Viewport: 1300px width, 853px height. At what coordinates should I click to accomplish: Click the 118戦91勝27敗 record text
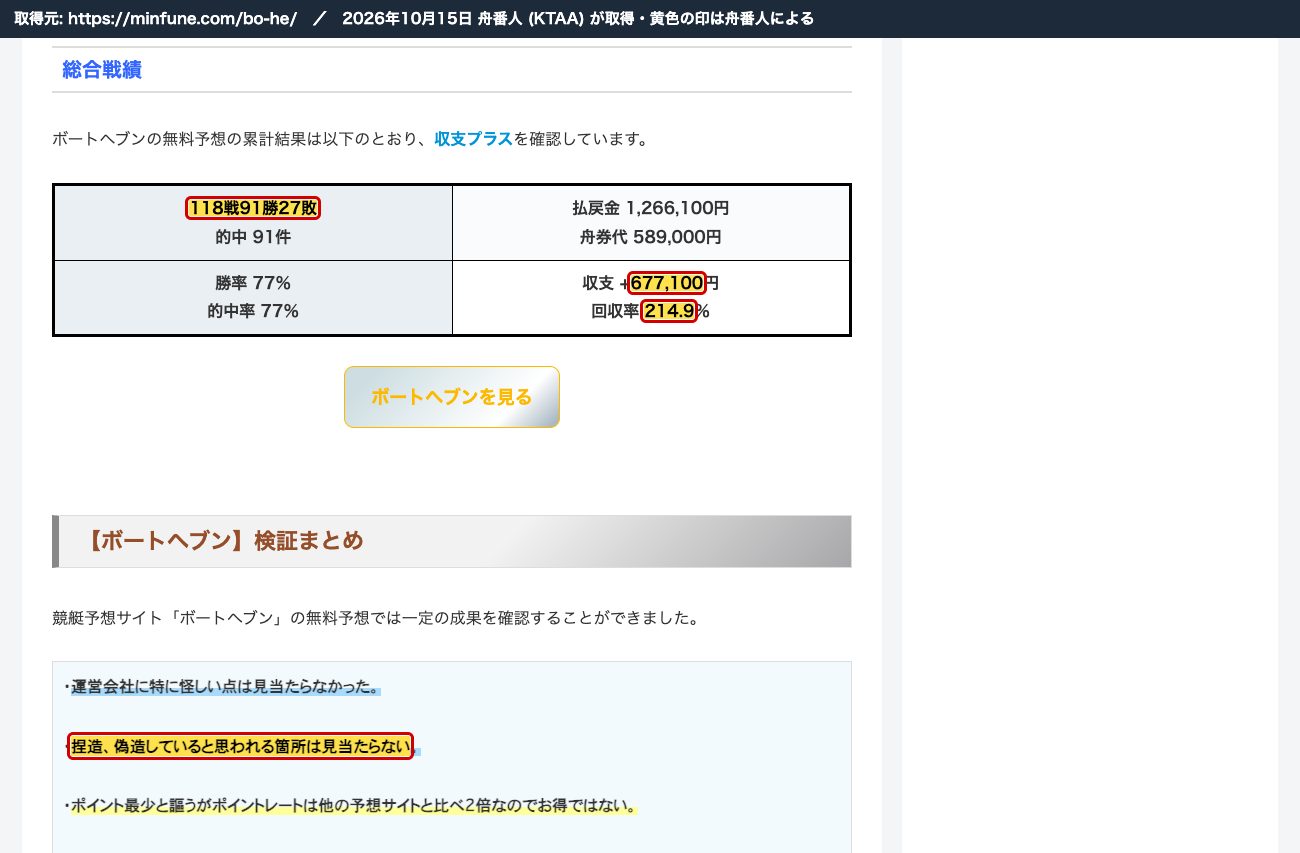coord(253,208)
